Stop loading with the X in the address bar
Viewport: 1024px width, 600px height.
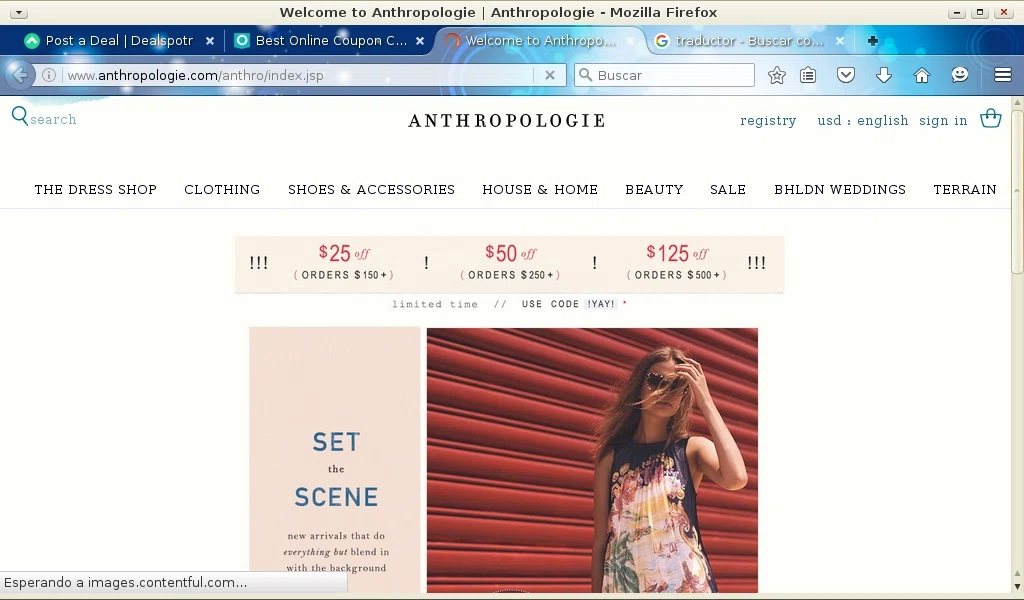(x=550, y=75)
